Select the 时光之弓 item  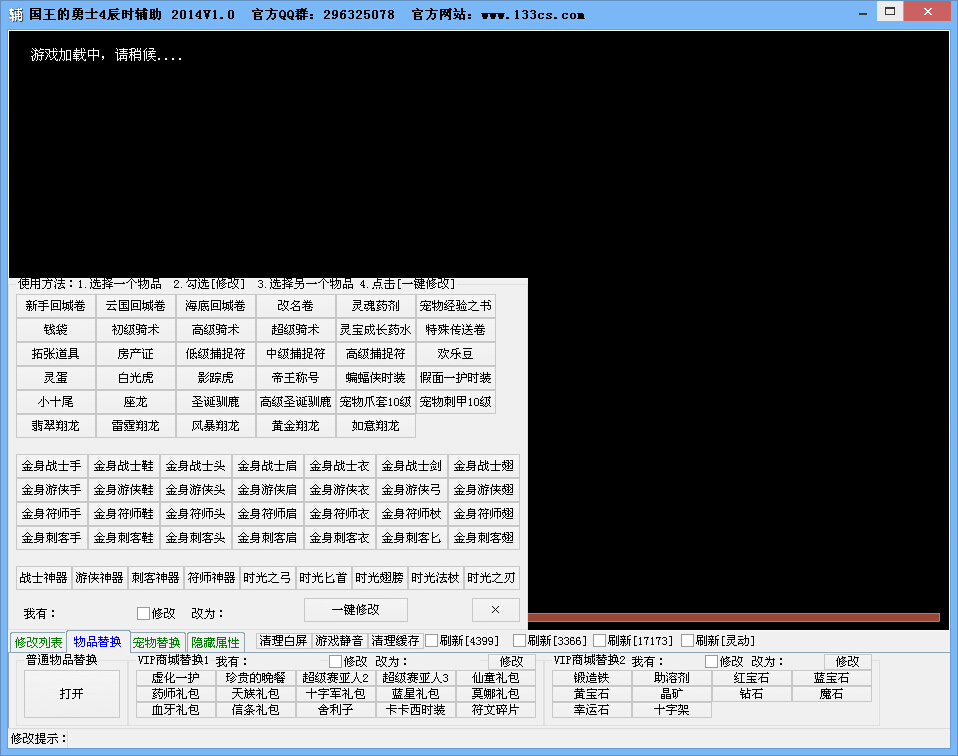pos(268,578)
